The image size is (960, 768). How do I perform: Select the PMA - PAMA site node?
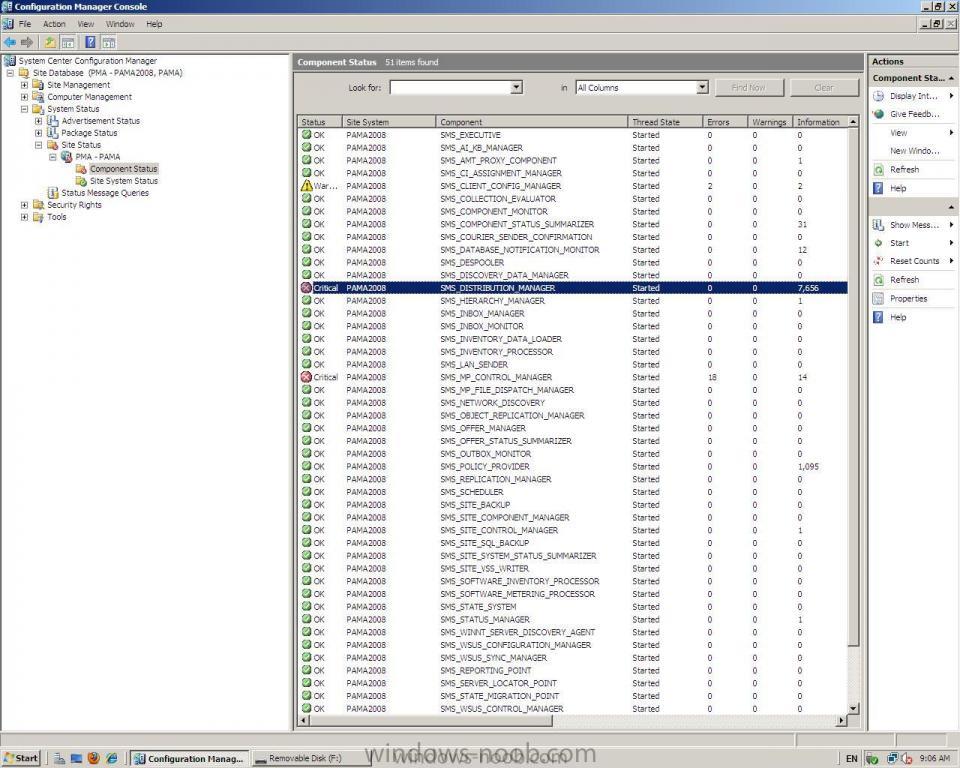(x=97, y=157)
